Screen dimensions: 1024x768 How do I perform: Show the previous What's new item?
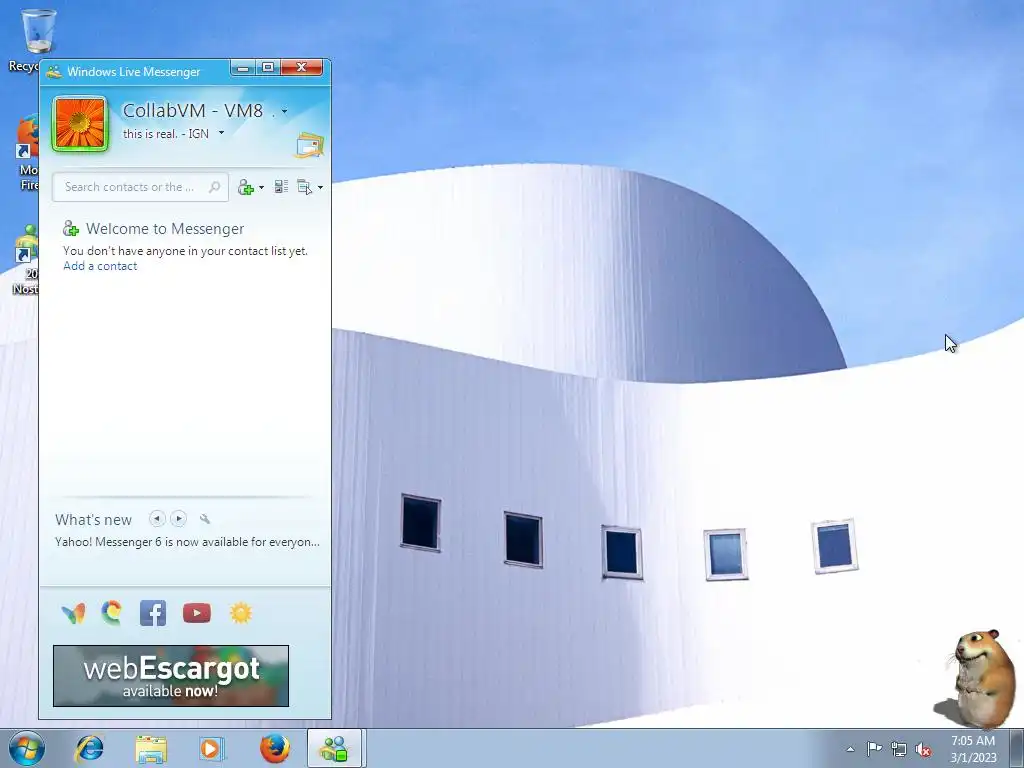tap(157, 519)
